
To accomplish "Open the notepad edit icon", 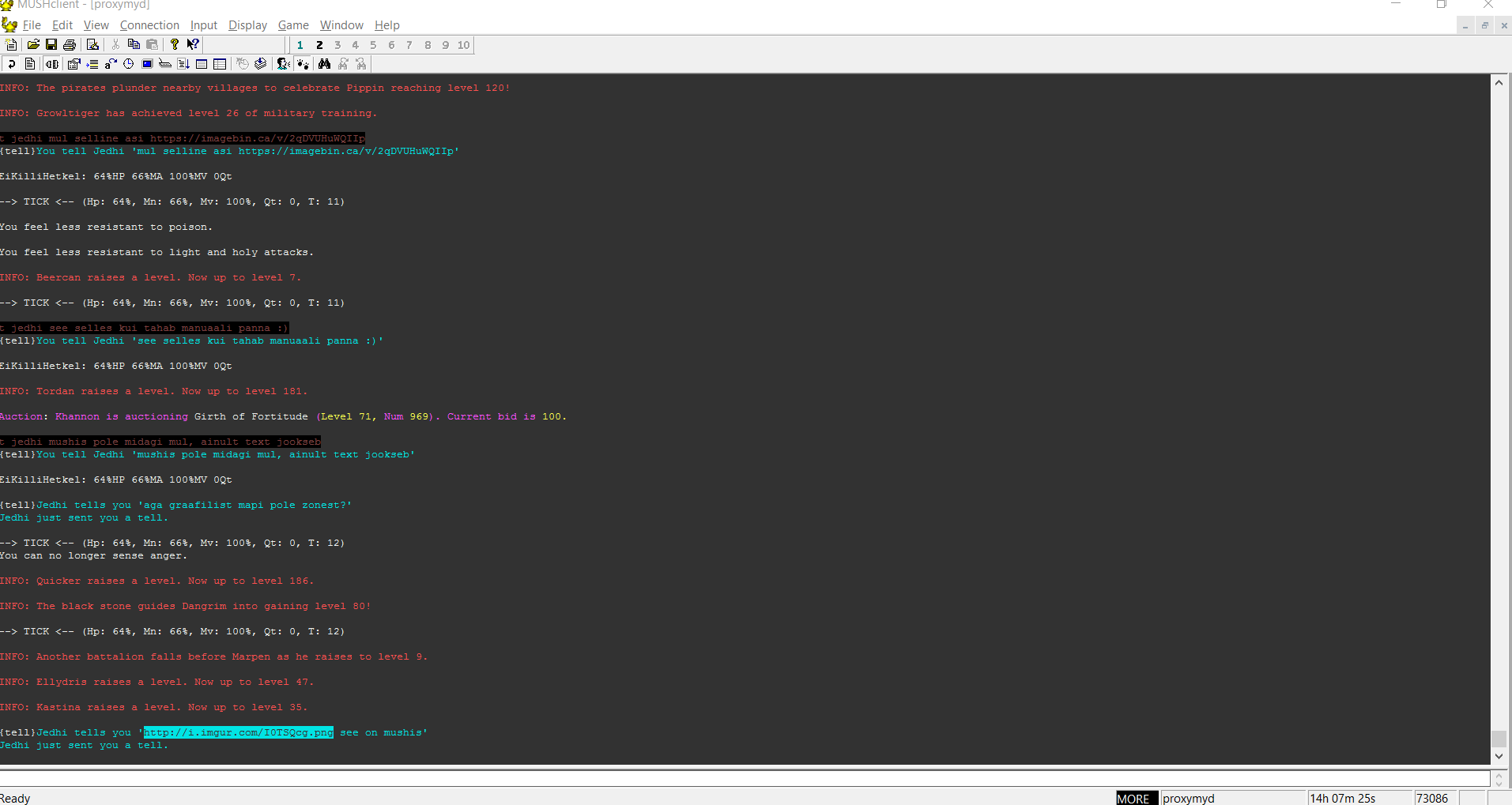I will pyautogui.click(x=92, y=45).
